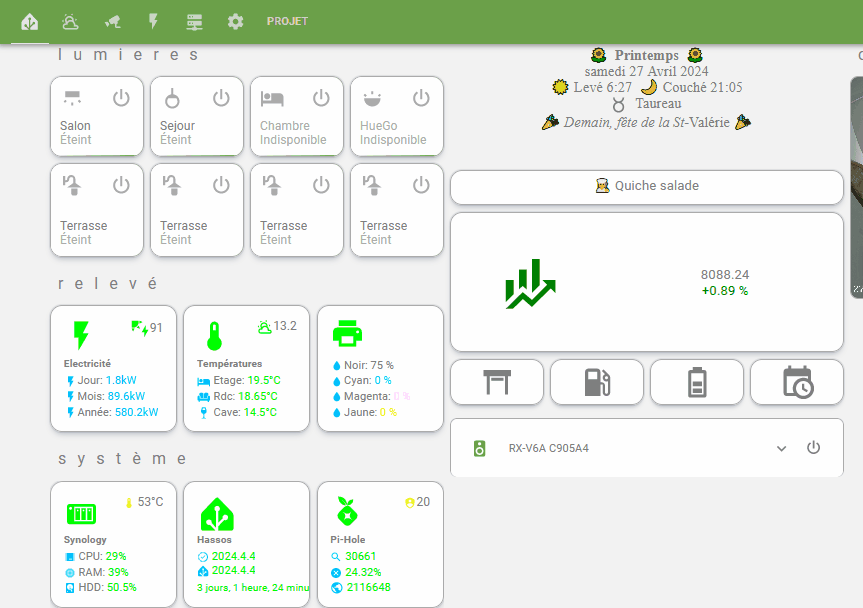Viewport: 863px width, 608px height.
Task: Go to home dashboard tab
Action: 28,21
